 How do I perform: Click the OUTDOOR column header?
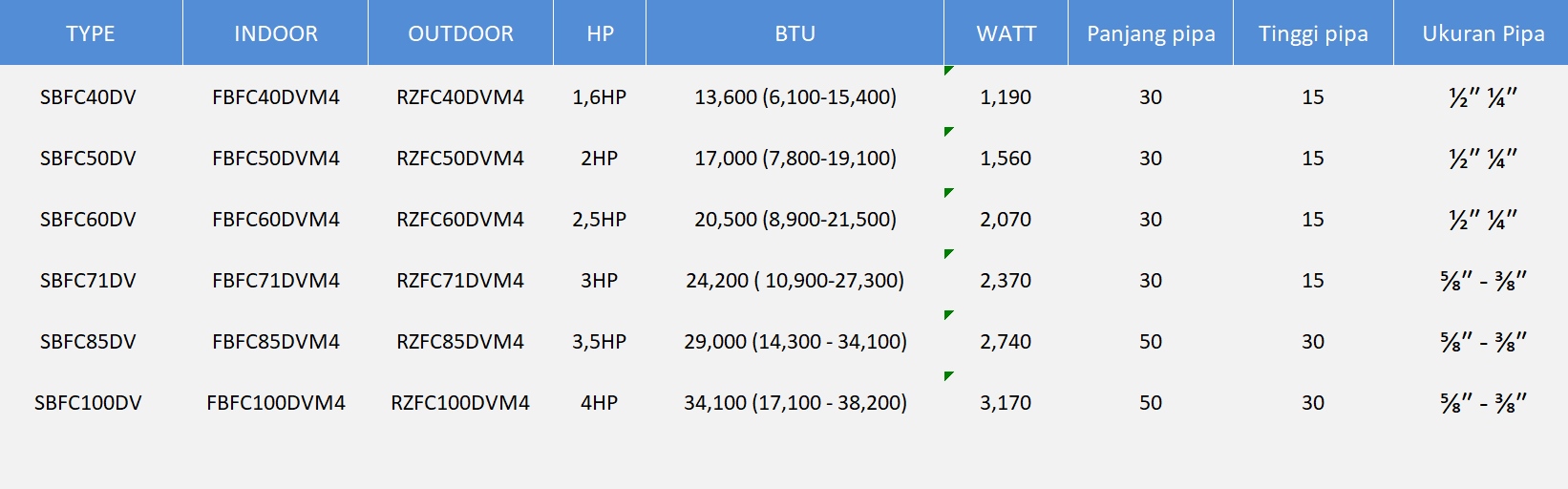click(x=460, y=33)
